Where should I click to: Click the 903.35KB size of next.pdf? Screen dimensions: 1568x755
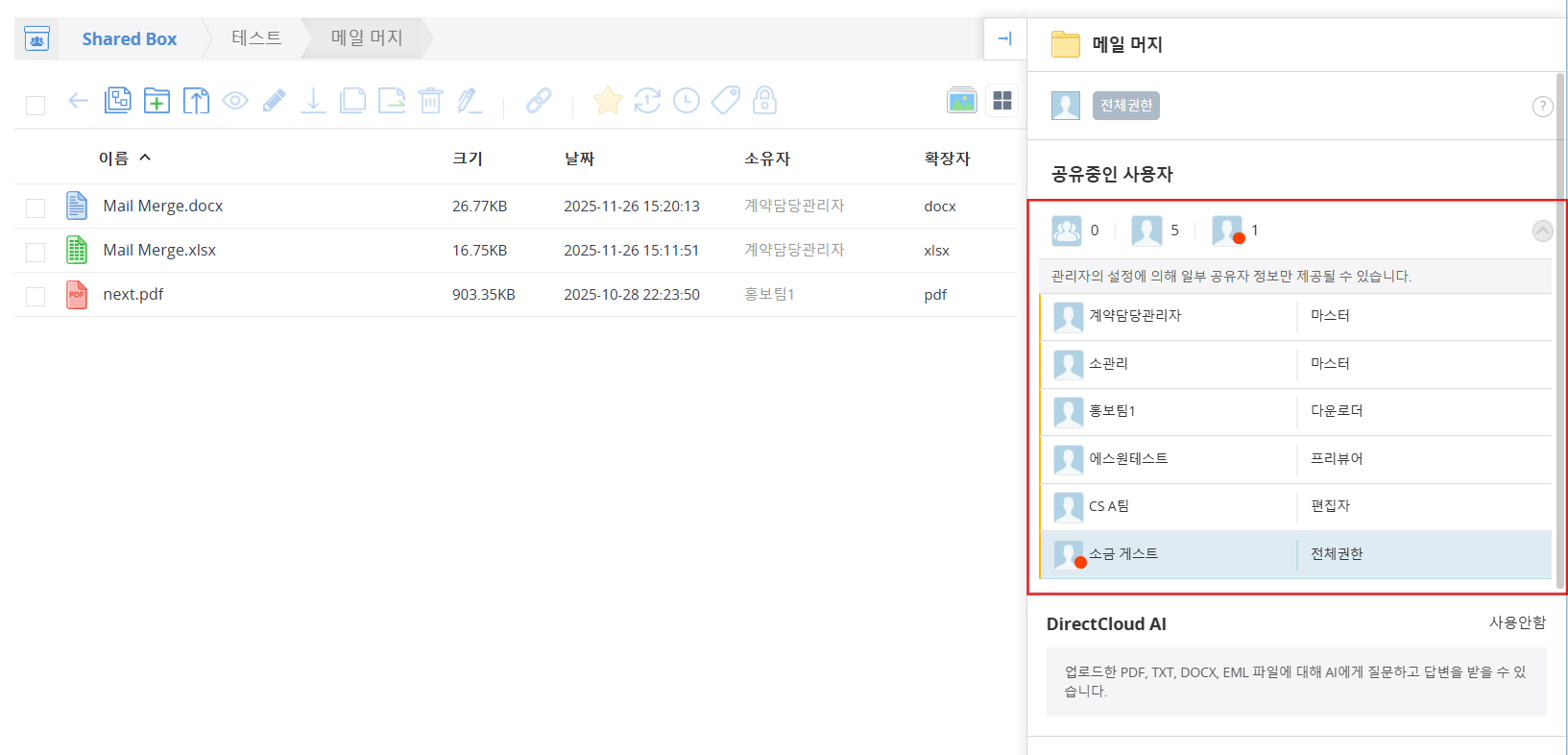[484, 295]
